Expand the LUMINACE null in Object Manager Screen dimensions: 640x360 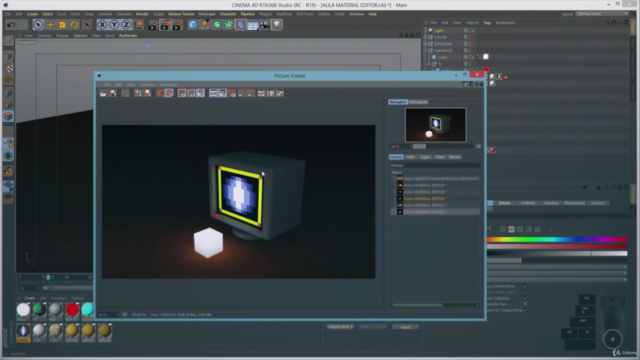coord(426,51)
